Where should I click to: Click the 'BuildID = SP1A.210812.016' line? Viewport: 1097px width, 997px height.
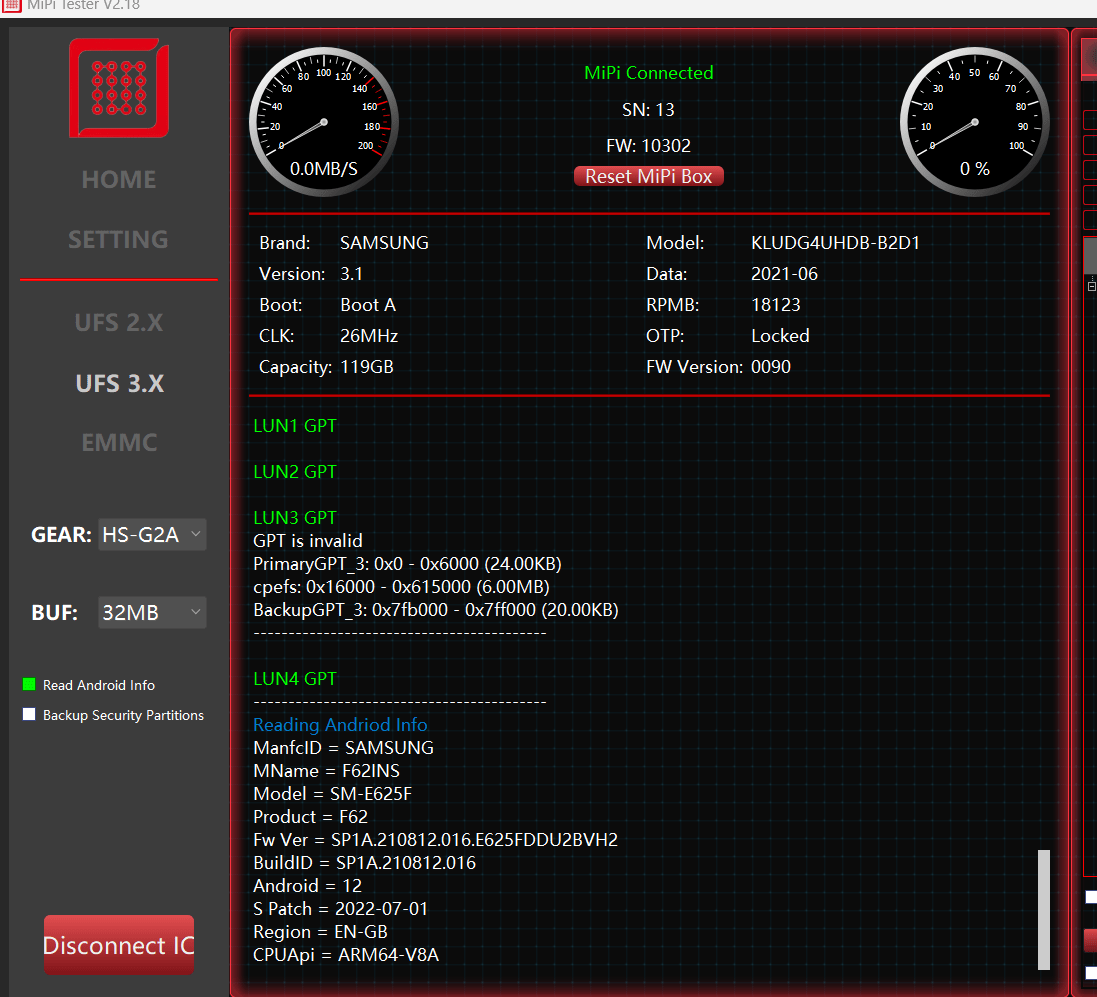(x=365, y=863)
